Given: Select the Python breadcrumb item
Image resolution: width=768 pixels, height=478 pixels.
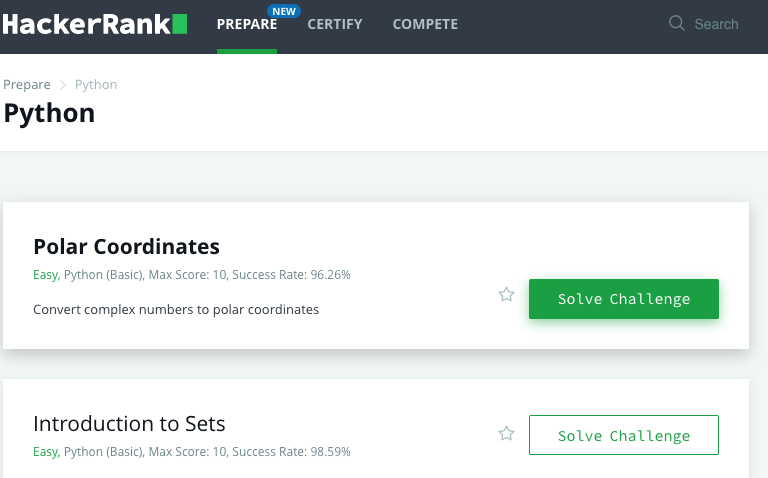Looking at the screenshot, I should pos(96,85).
